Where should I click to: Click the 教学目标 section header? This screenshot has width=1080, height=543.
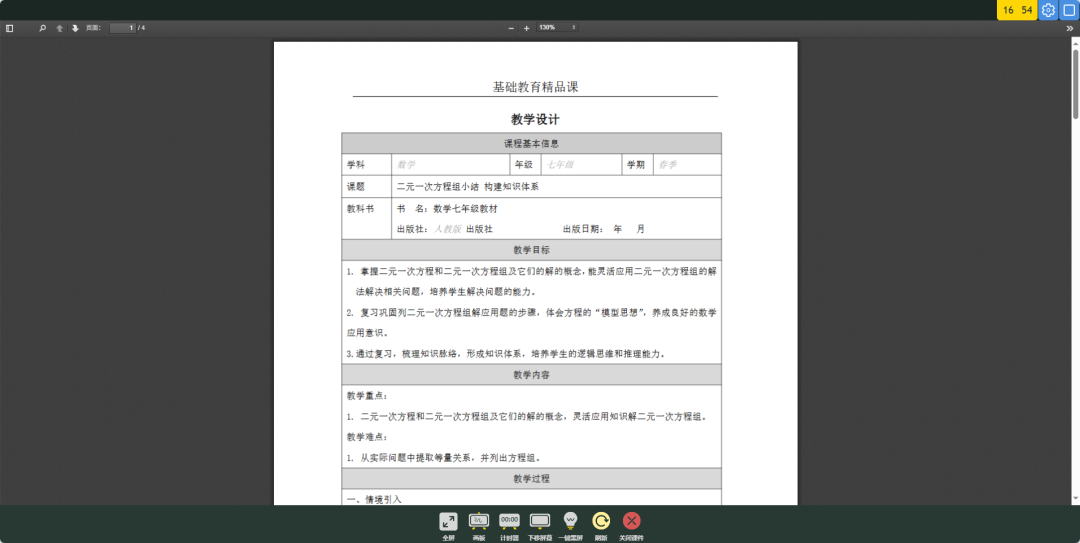point(531,249)
